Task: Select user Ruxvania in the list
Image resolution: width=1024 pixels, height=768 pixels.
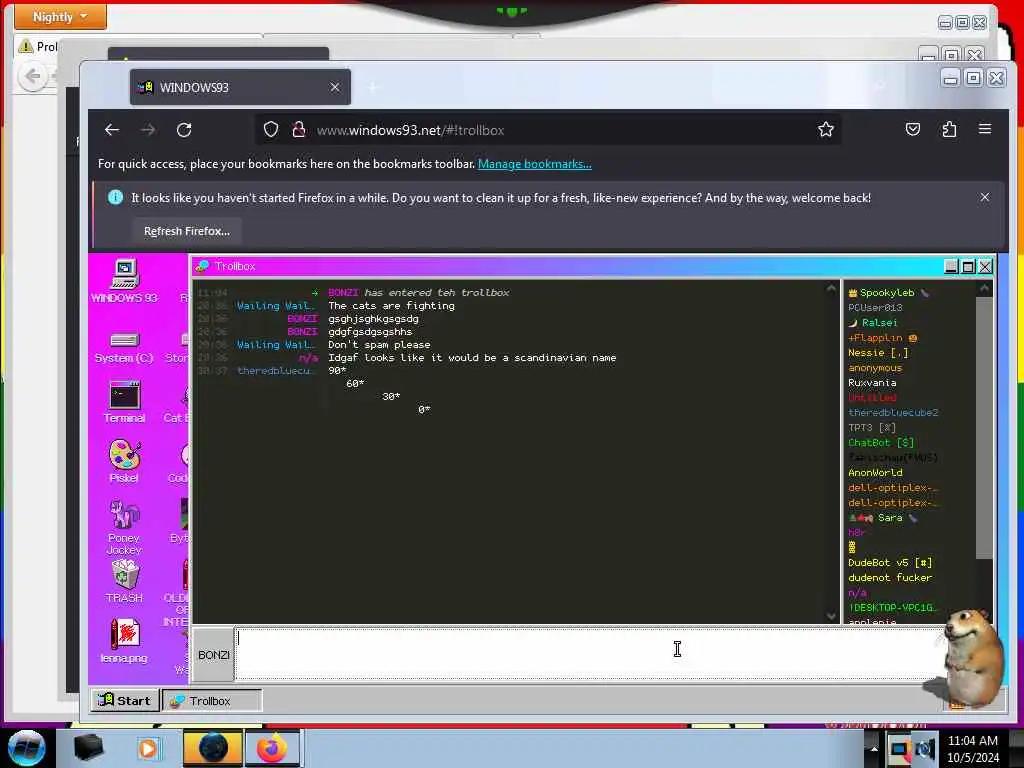Action: point(872,383)
